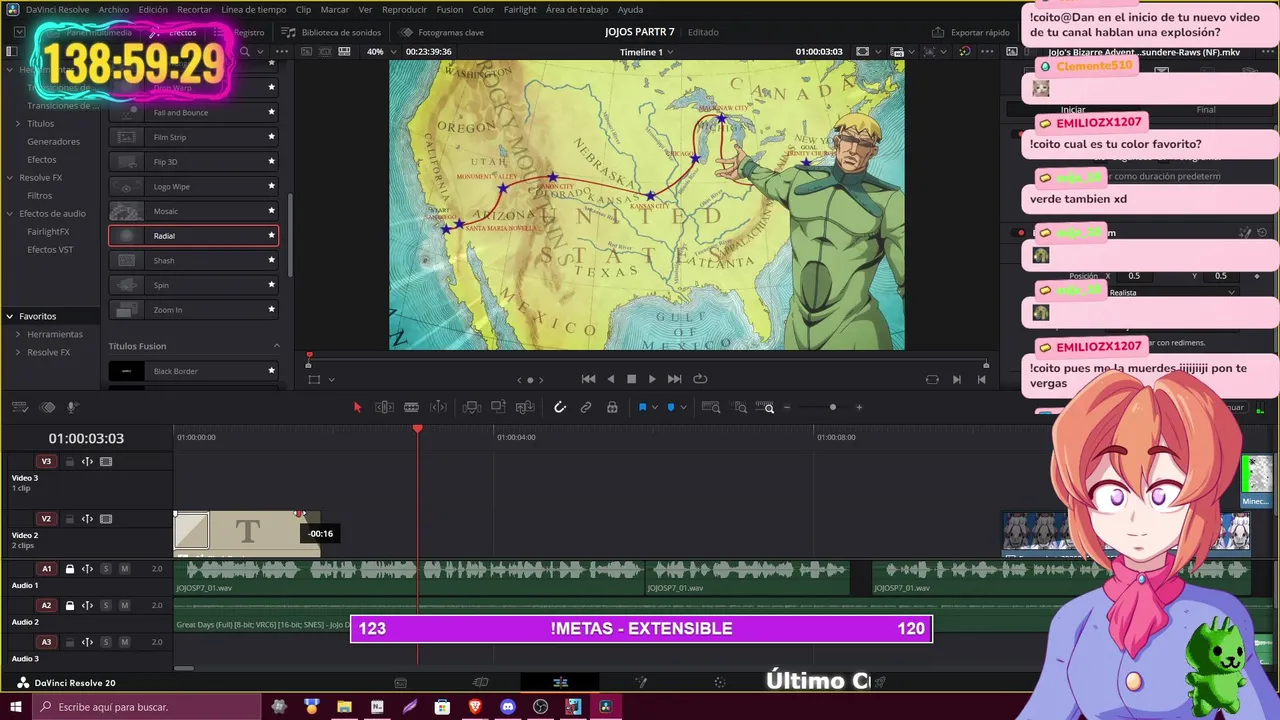The image size is (1280, 720).
Task: Expand Resolve FX under Favoritos
Action: coord(18,352)
